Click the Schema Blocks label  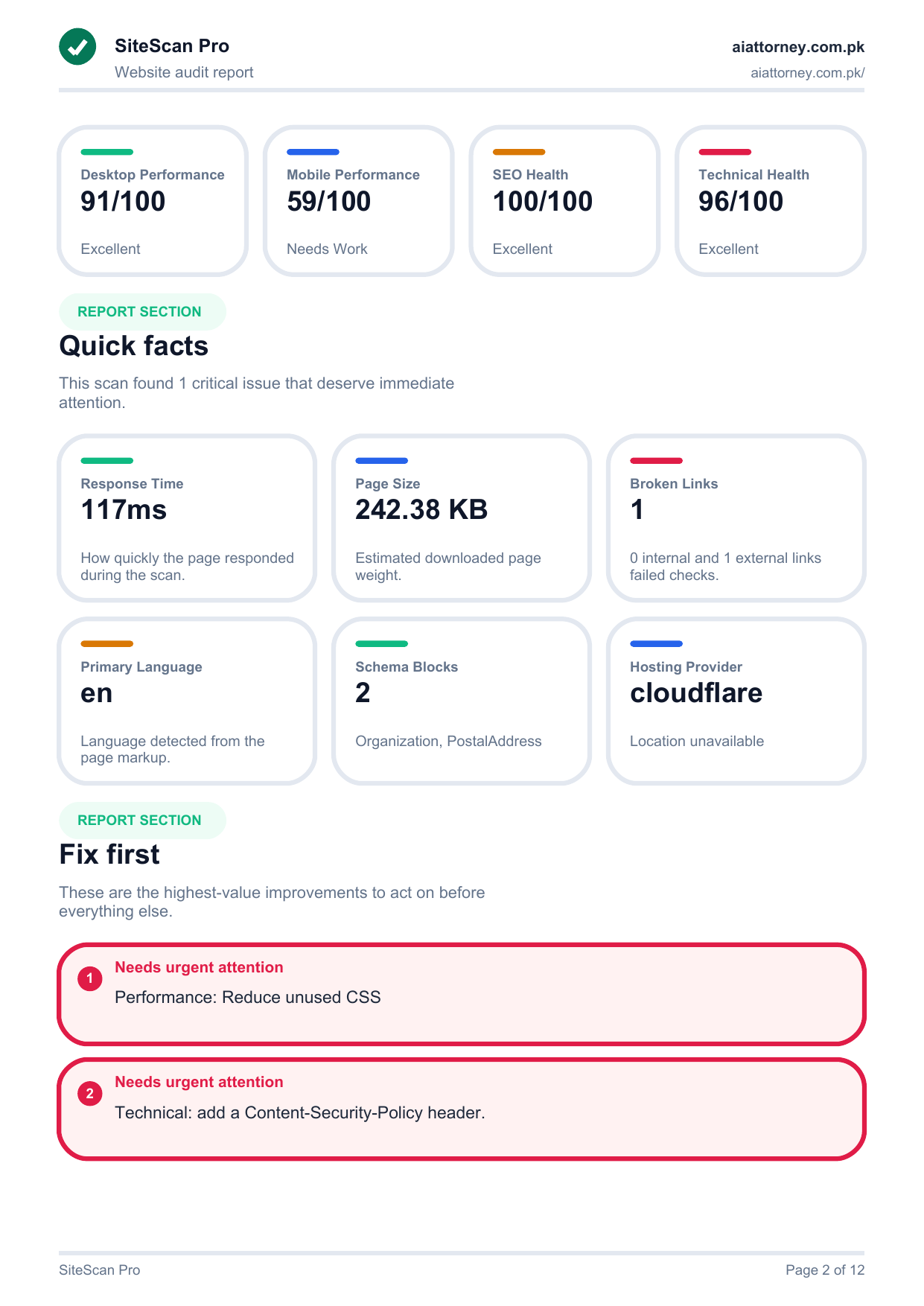[407, 667]
